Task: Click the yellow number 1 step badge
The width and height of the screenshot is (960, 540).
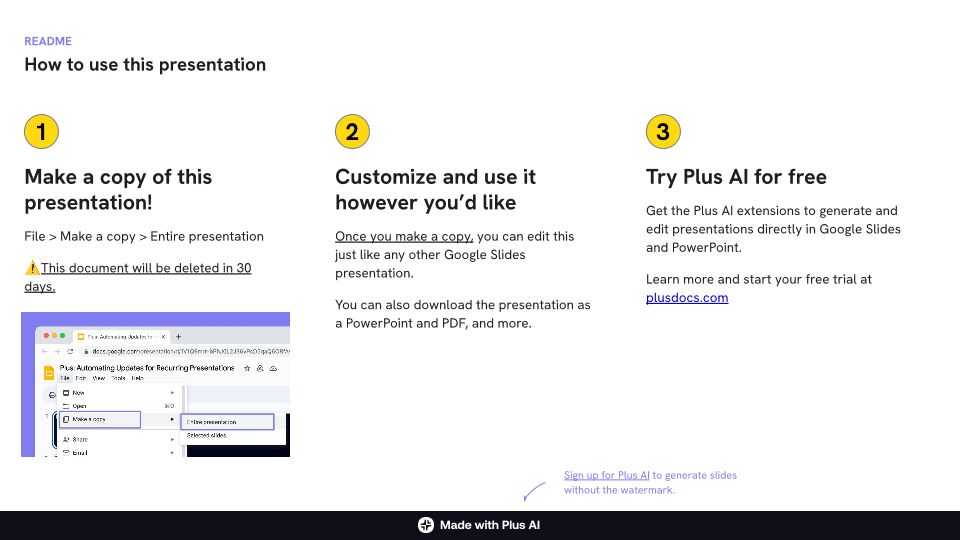Action: point(41,132)
